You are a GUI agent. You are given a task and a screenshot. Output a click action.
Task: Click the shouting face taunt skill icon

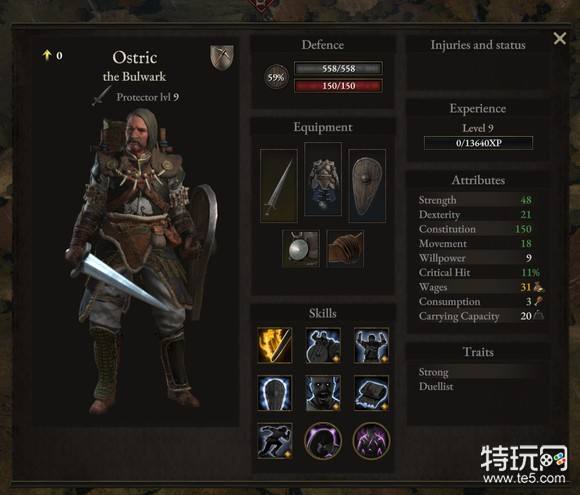click(x=323, y=393)
